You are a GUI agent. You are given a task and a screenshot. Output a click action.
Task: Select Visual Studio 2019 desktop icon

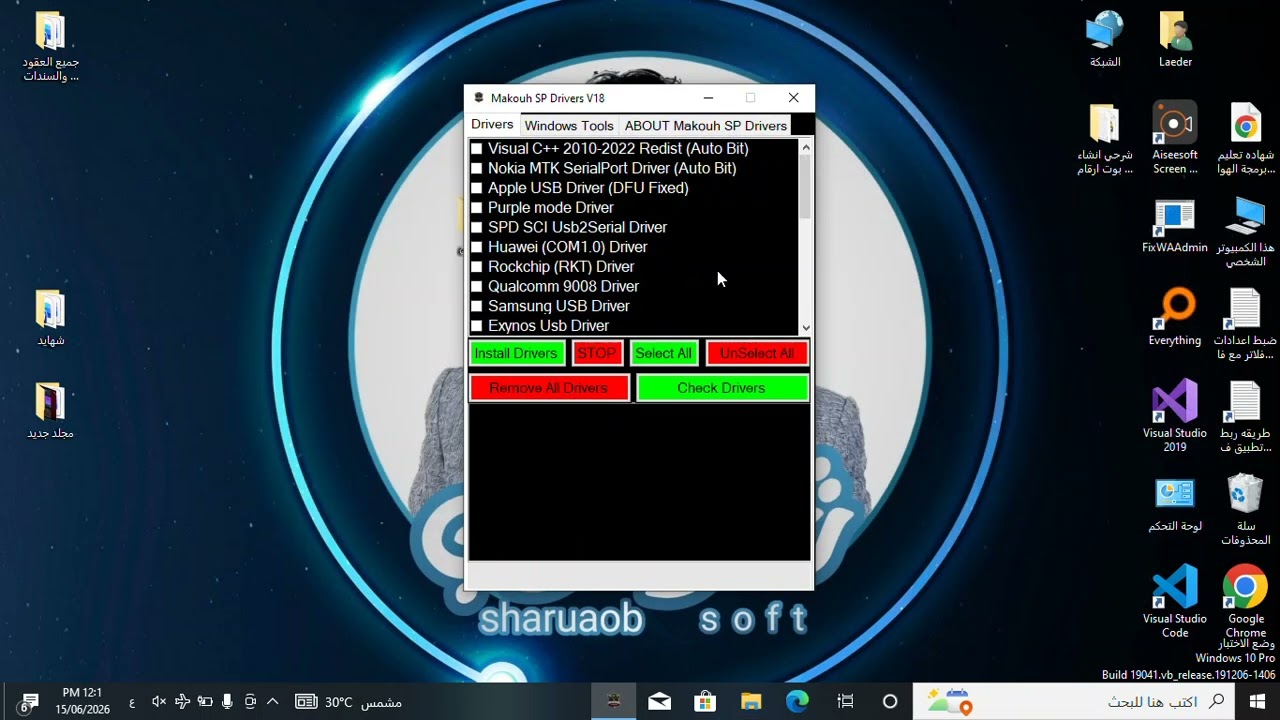coord(1175,415)
